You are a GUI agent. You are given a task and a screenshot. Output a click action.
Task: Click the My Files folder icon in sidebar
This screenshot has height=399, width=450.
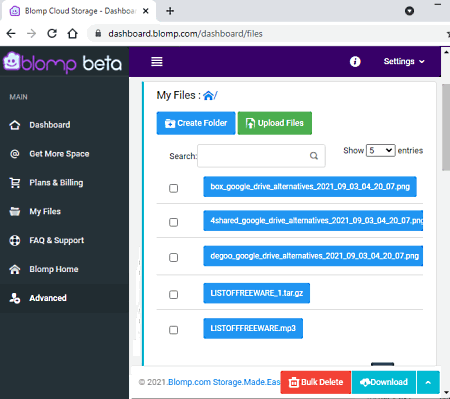click(x=15, y=211)
